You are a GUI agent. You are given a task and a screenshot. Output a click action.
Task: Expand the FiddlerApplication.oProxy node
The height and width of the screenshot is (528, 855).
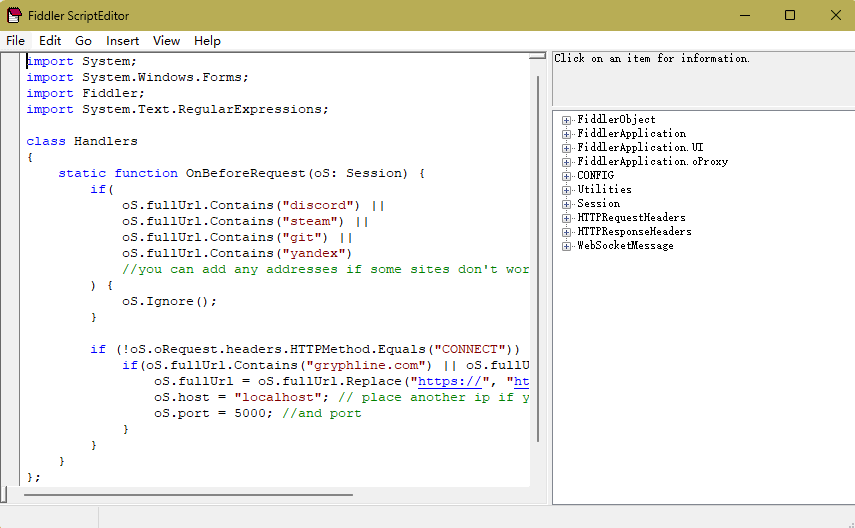(567, 162)
